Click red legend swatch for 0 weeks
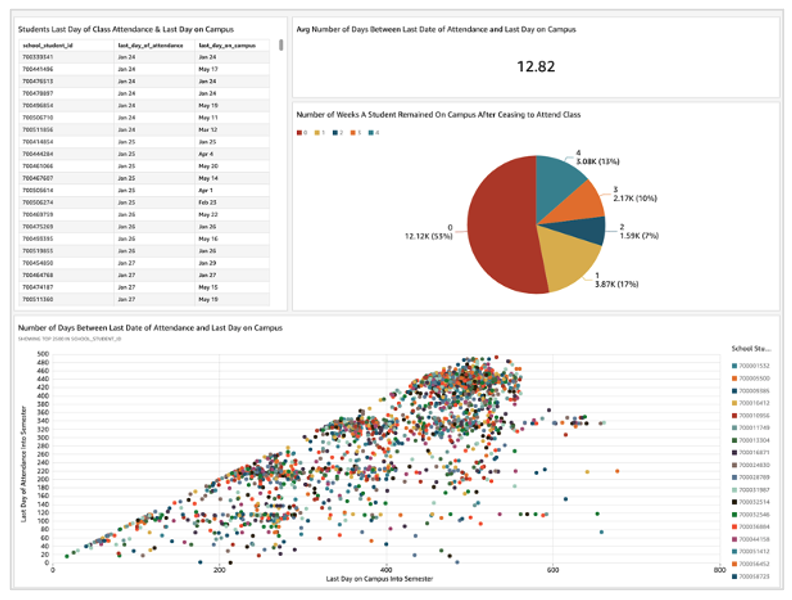Viewport: 792px width, 600px height. (x=299, y=133)
